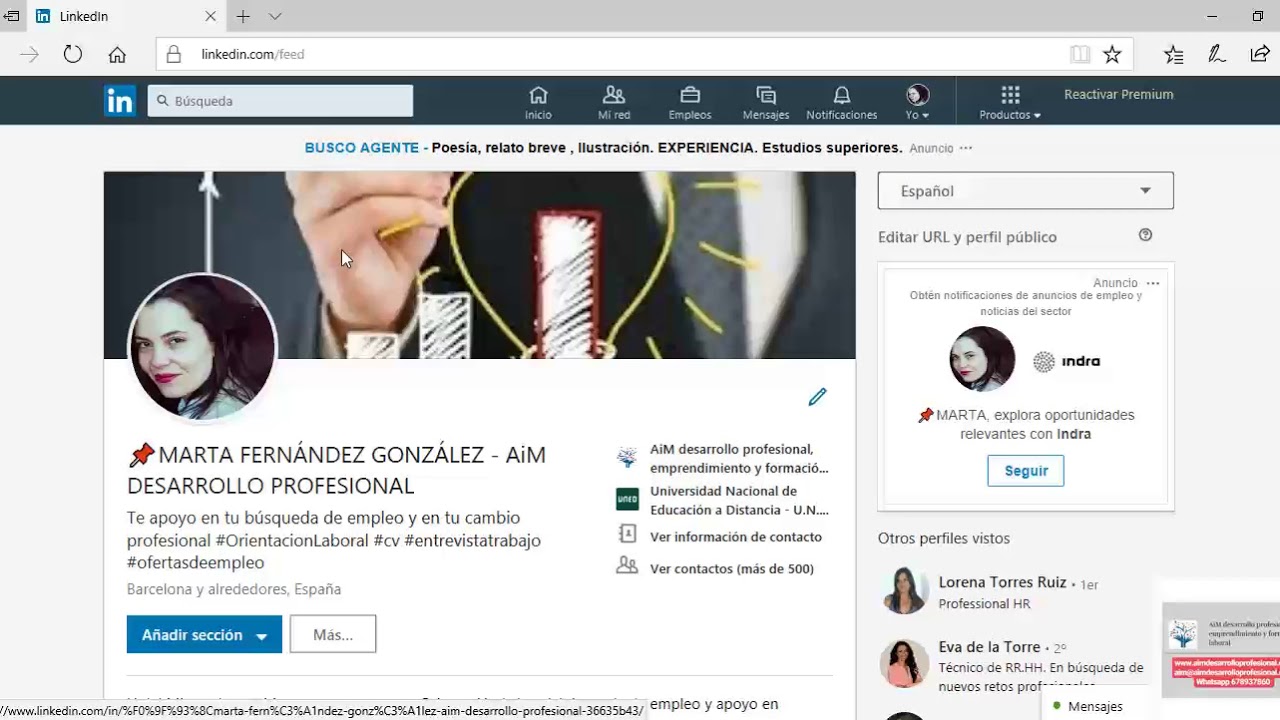Image resolution: width=1280 pixels, height=720 pixels.
Task: Click the Añadir sección button
Action: pyautogui.click(x=204, y=635)
